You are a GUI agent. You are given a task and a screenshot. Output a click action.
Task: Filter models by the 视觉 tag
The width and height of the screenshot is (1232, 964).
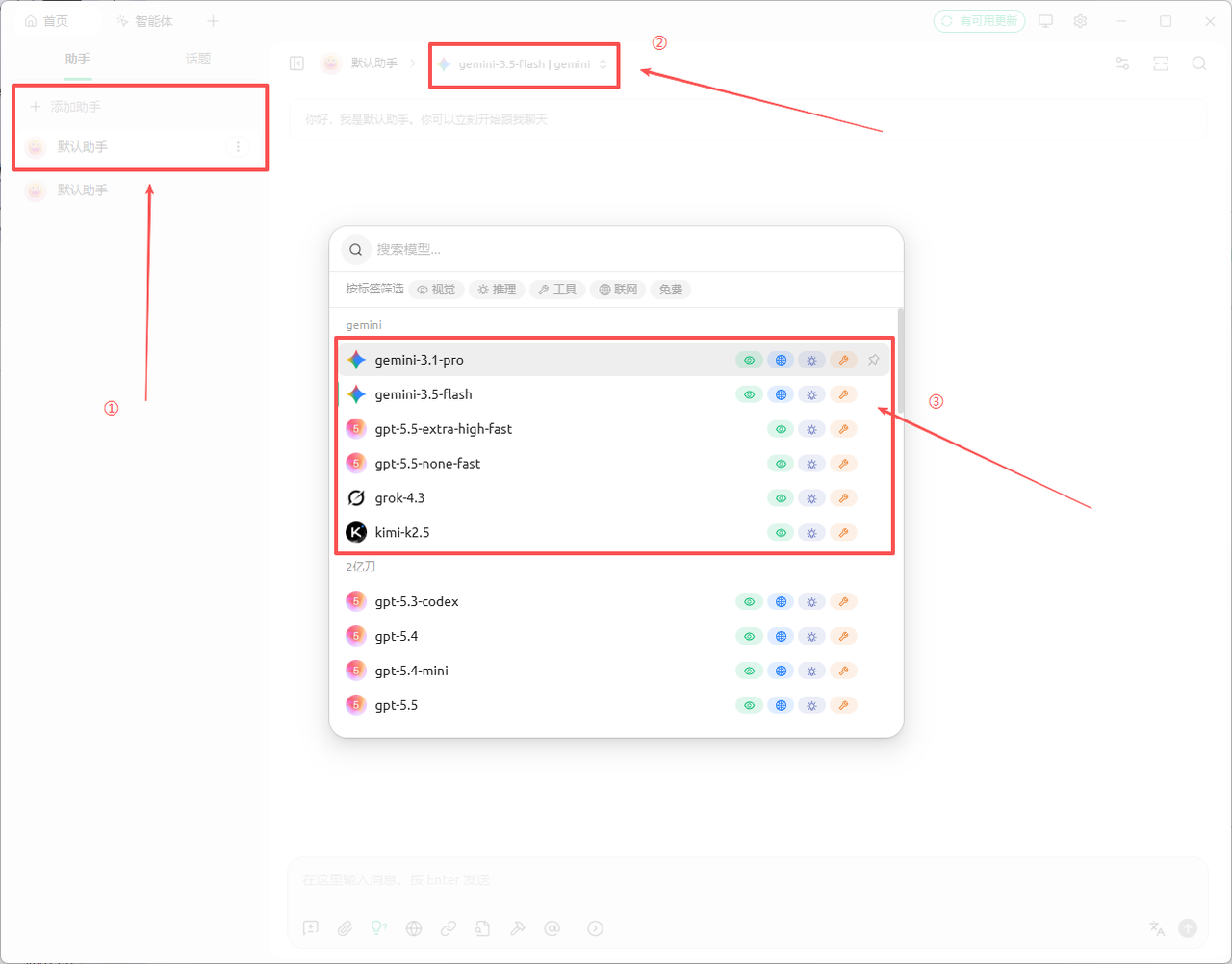[437, 290]
